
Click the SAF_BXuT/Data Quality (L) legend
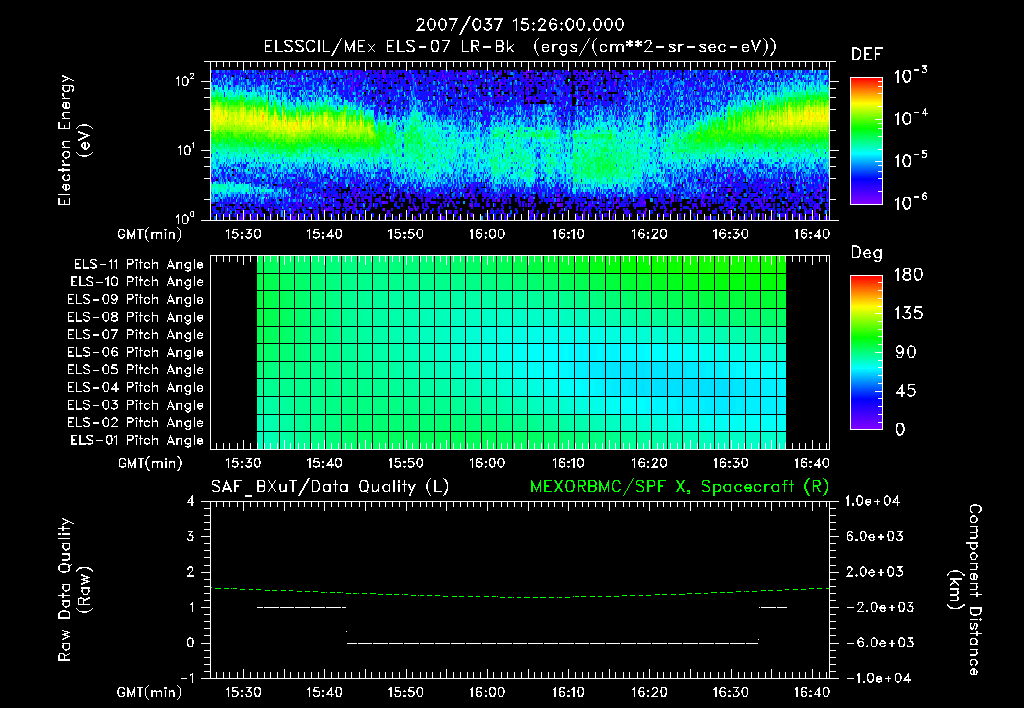point(330,487)
